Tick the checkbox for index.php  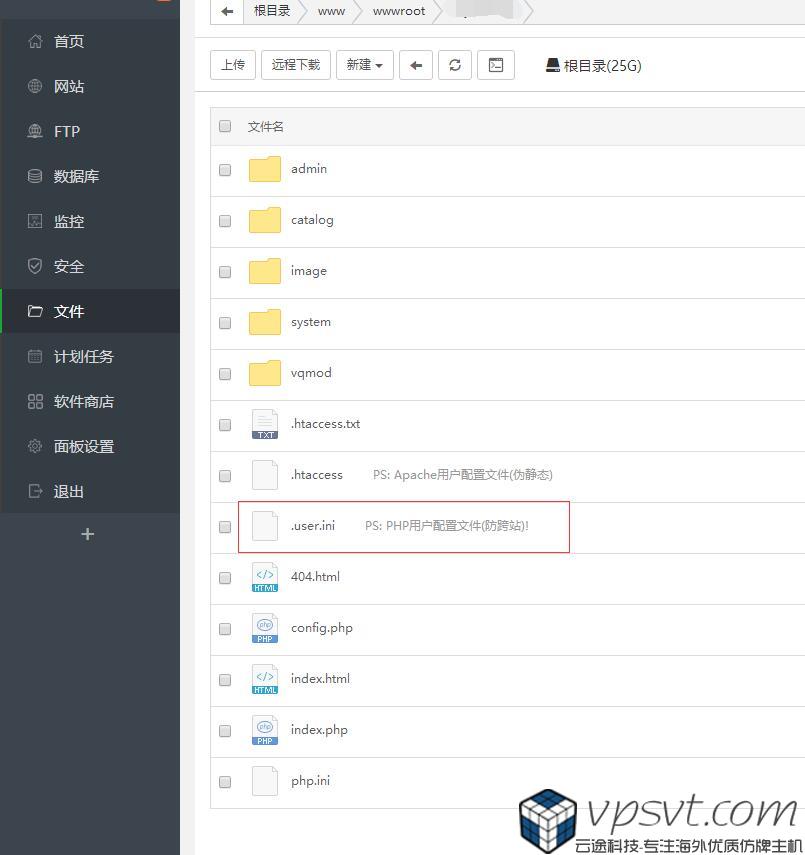pyautogui.click(x=225, y=731)
